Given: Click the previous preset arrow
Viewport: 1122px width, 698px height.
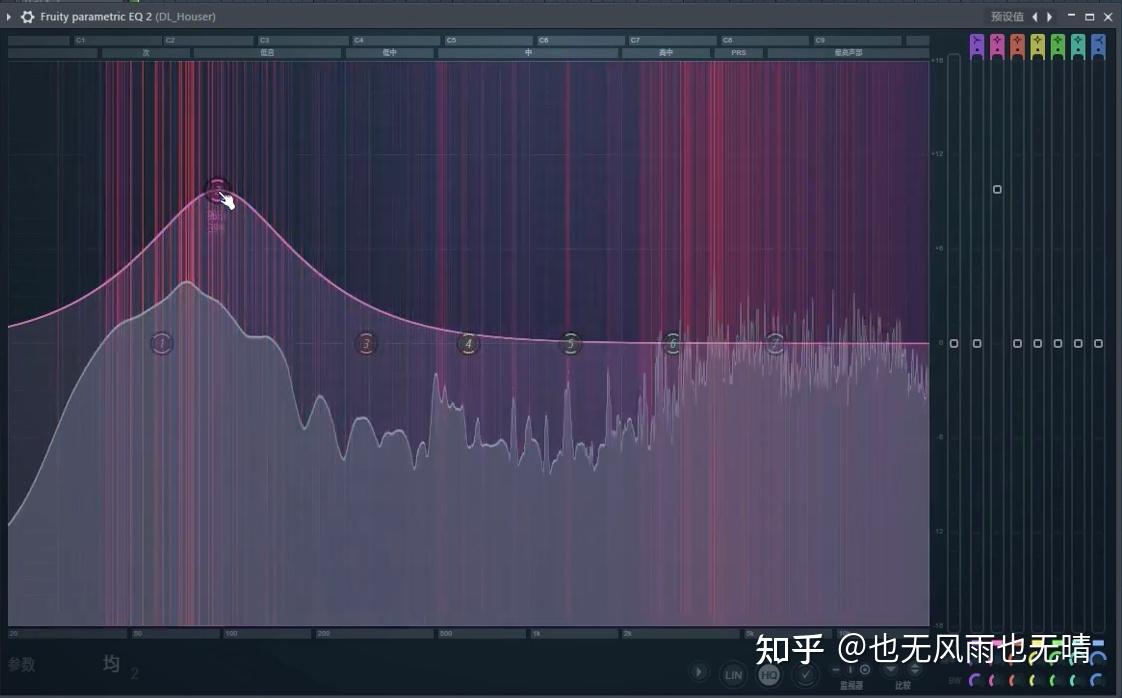Looking at the screenshot, I should 1035,16.
